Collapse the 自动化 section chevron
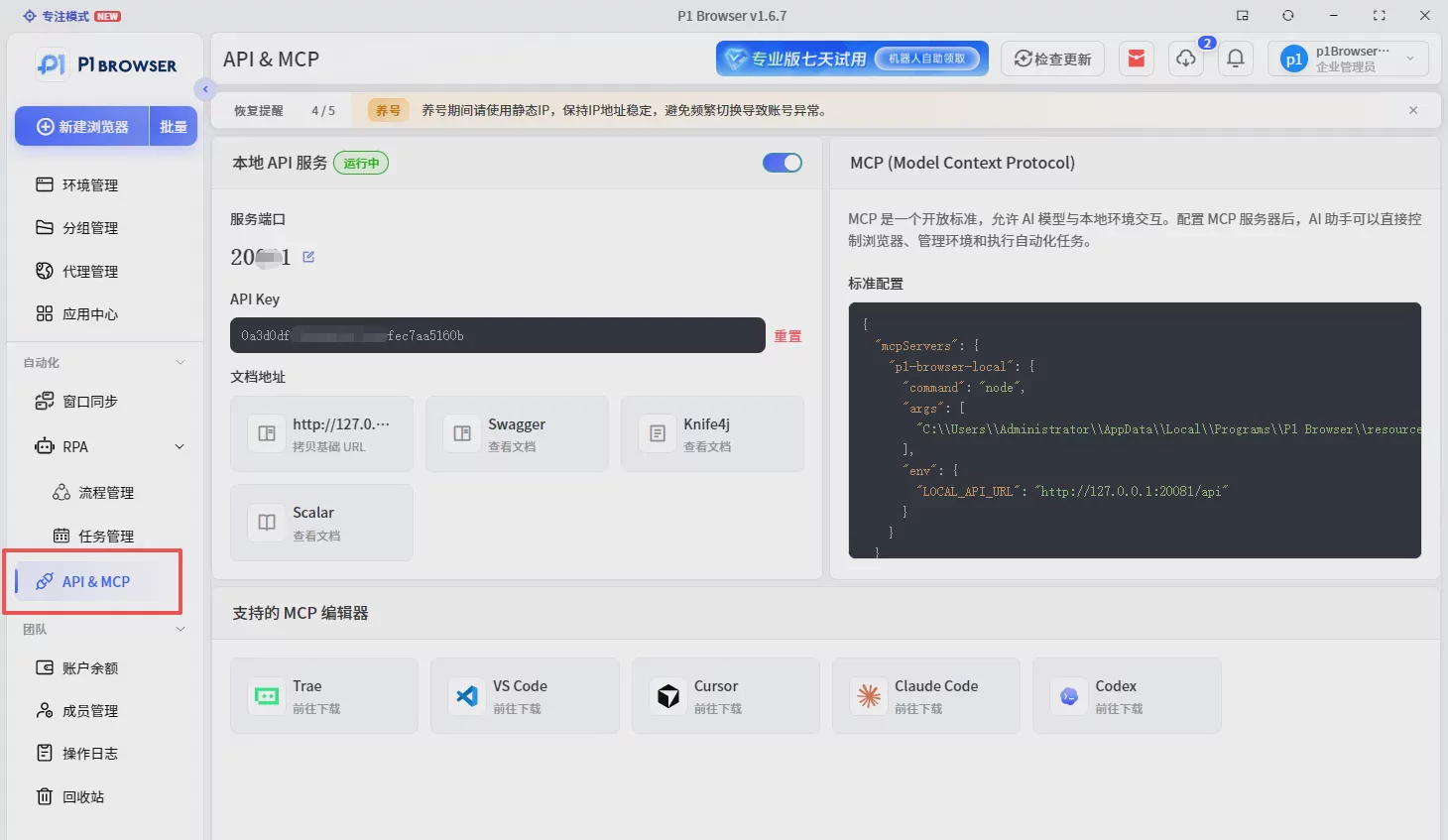Viewport: 1448px width, 840px height. click(x=181, y=362)
